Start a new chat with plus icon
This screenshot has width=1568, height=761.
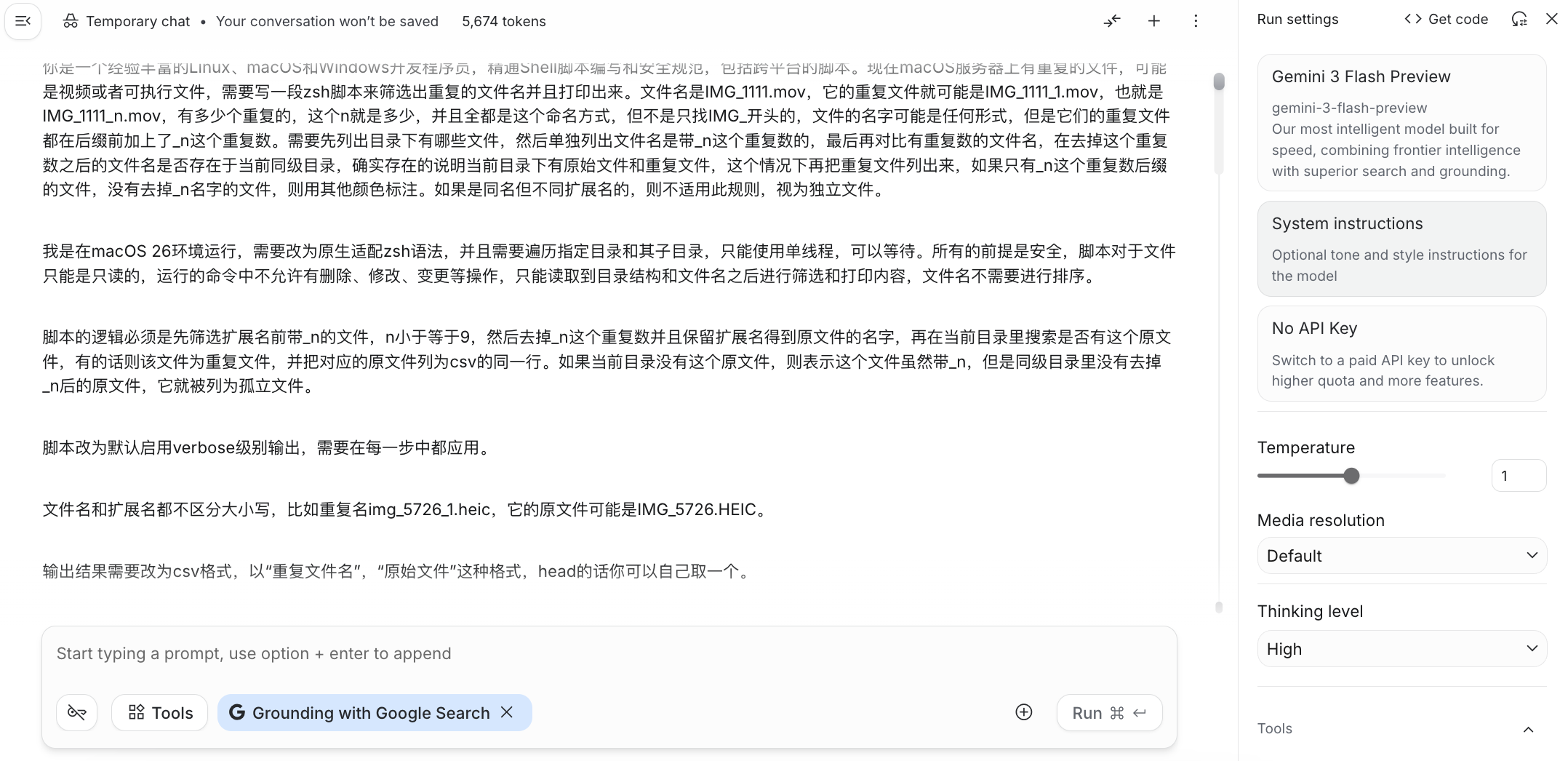tap(1154, 21)
